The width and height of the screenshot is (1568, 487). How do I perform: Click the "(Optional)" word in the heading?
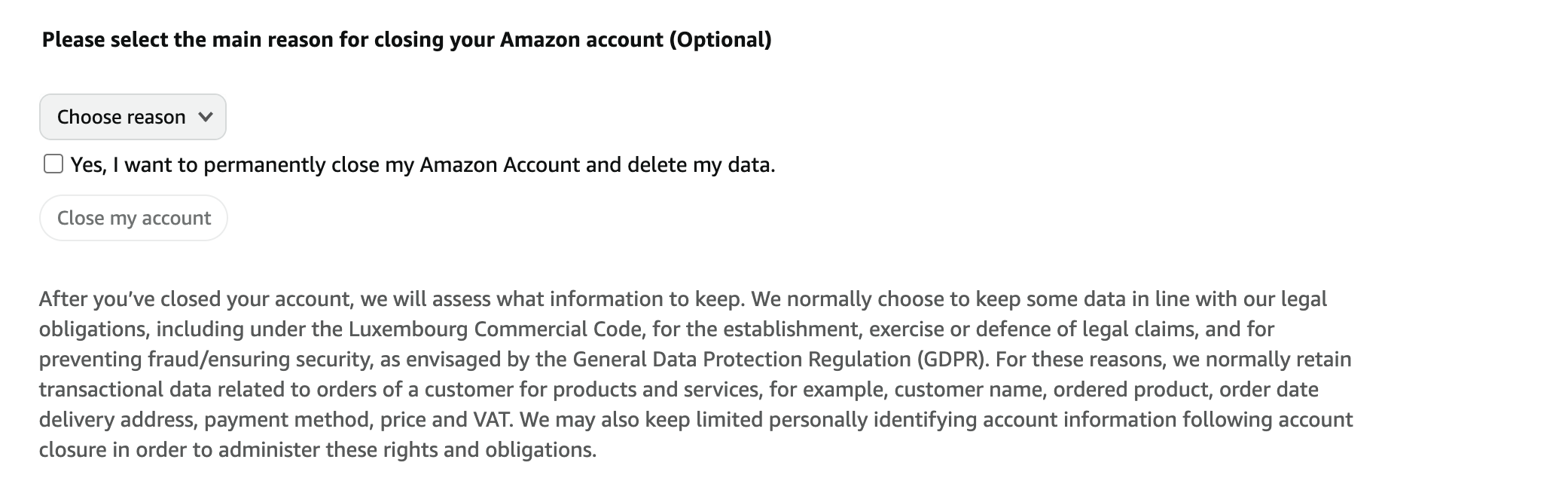point(720,39)
